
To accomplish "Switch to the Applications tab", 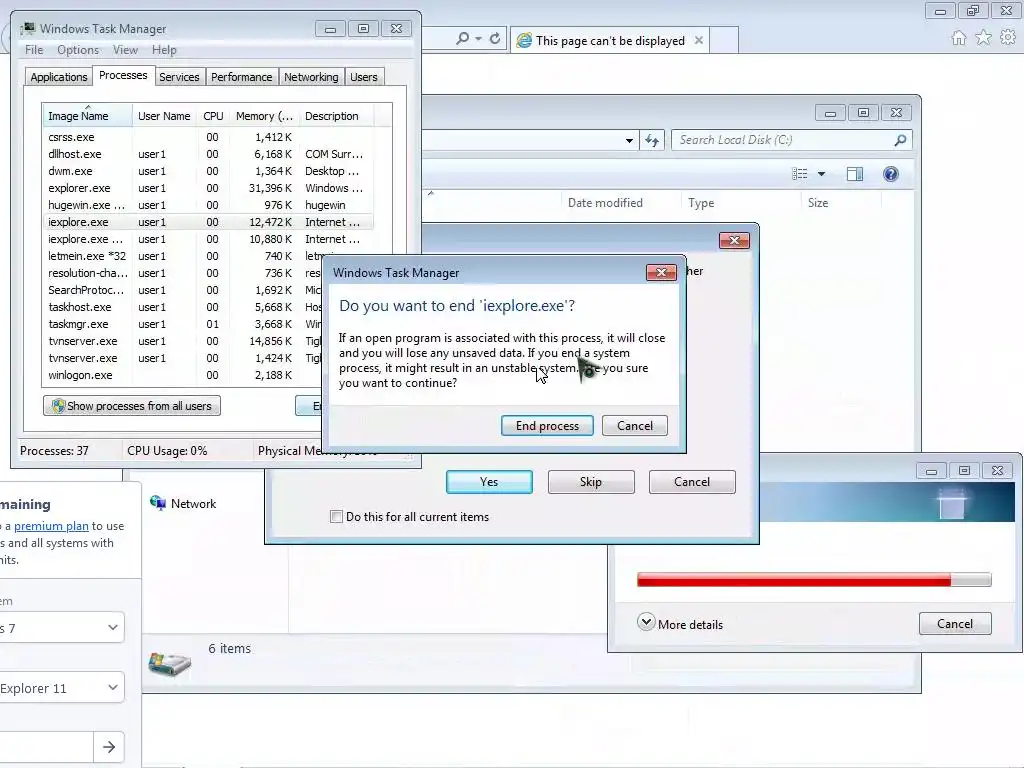I will [59, 77].
